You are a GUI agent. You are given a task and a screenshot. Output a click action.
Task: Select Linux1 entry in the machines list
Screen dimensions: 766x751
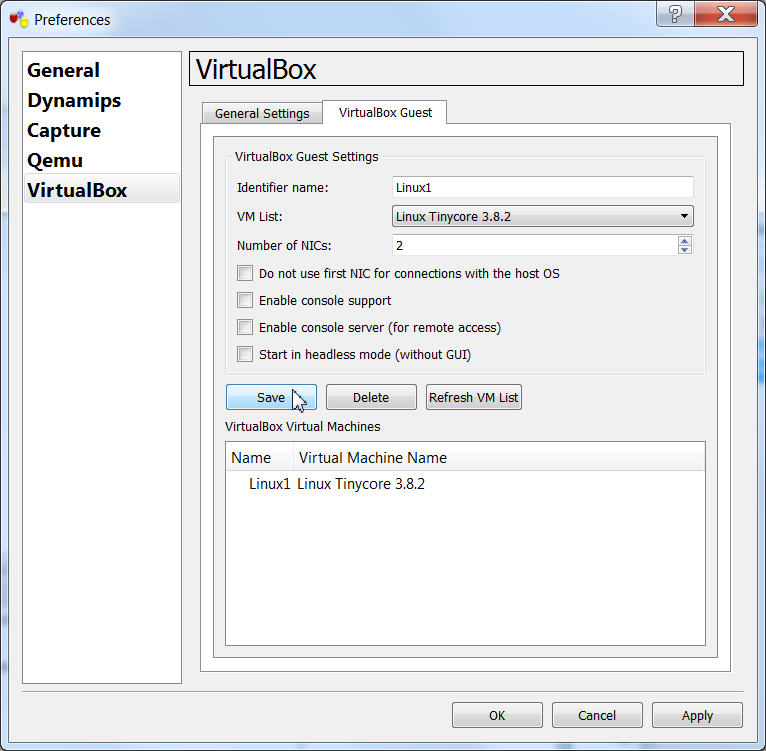[x=270, y=484]
